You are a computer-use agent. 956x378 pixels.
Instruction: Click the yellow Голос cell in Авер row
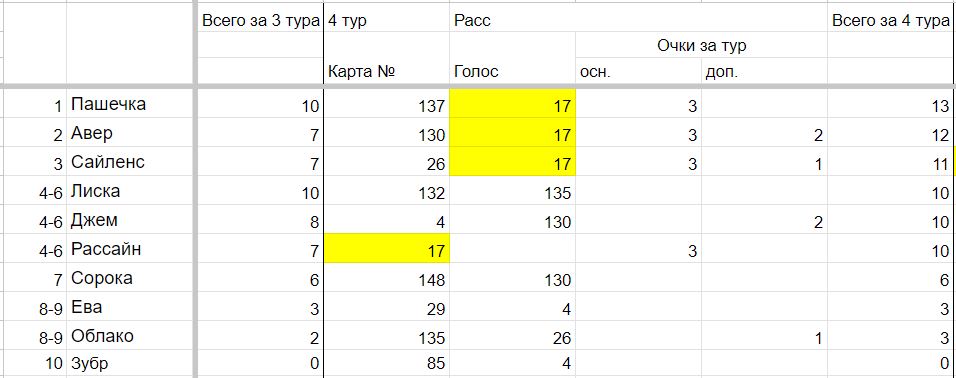[x=512, y=132]
